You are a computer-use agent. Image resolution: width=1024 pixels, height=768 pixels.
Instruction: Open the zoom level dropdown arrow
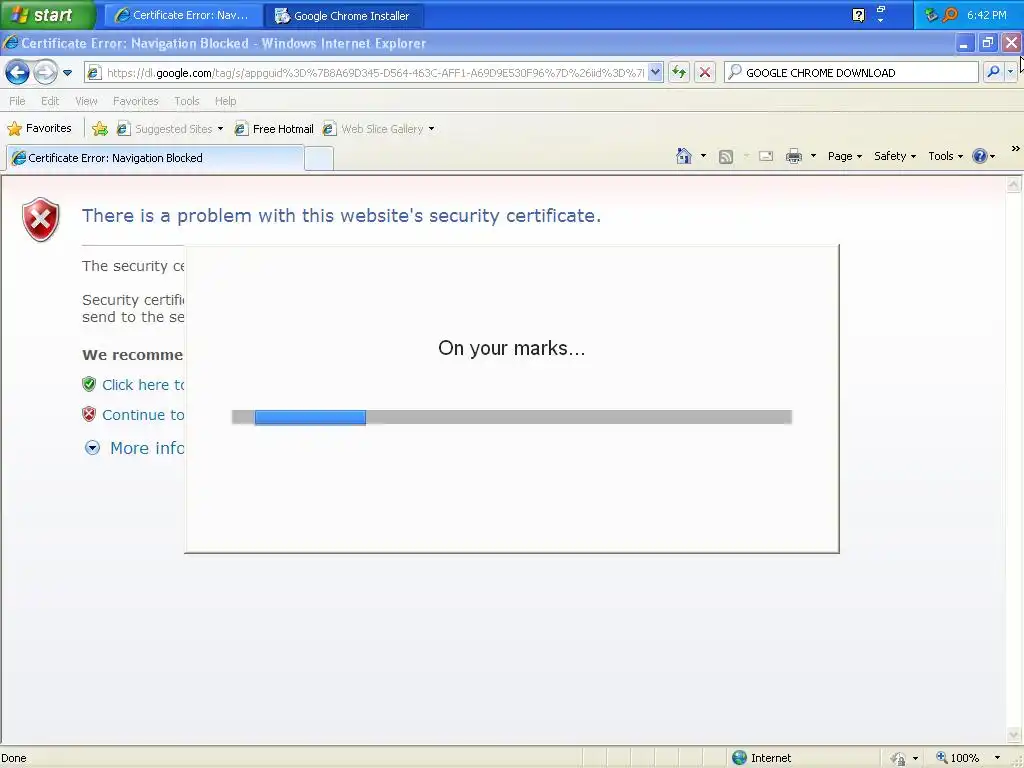click(x=997, y=758)
